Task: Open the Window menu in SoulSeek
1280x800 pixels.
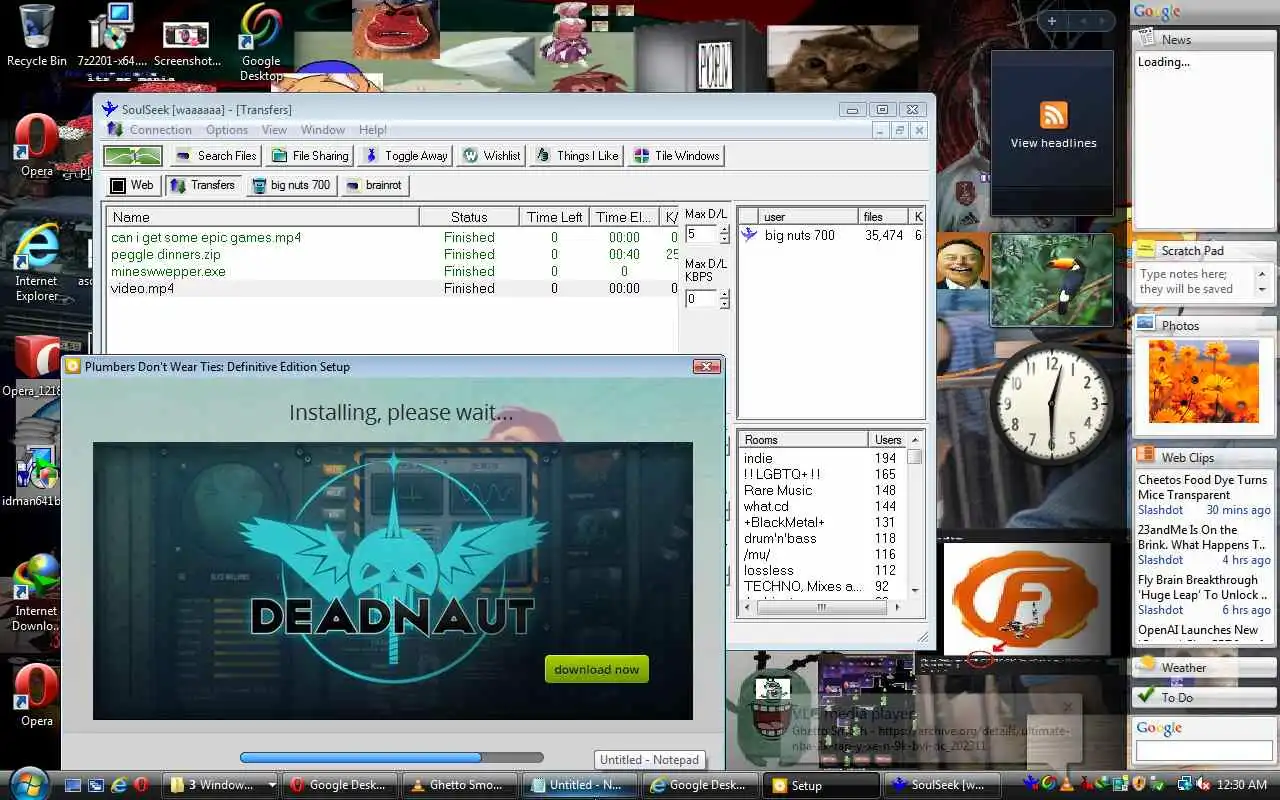Action: pos(323,130)
